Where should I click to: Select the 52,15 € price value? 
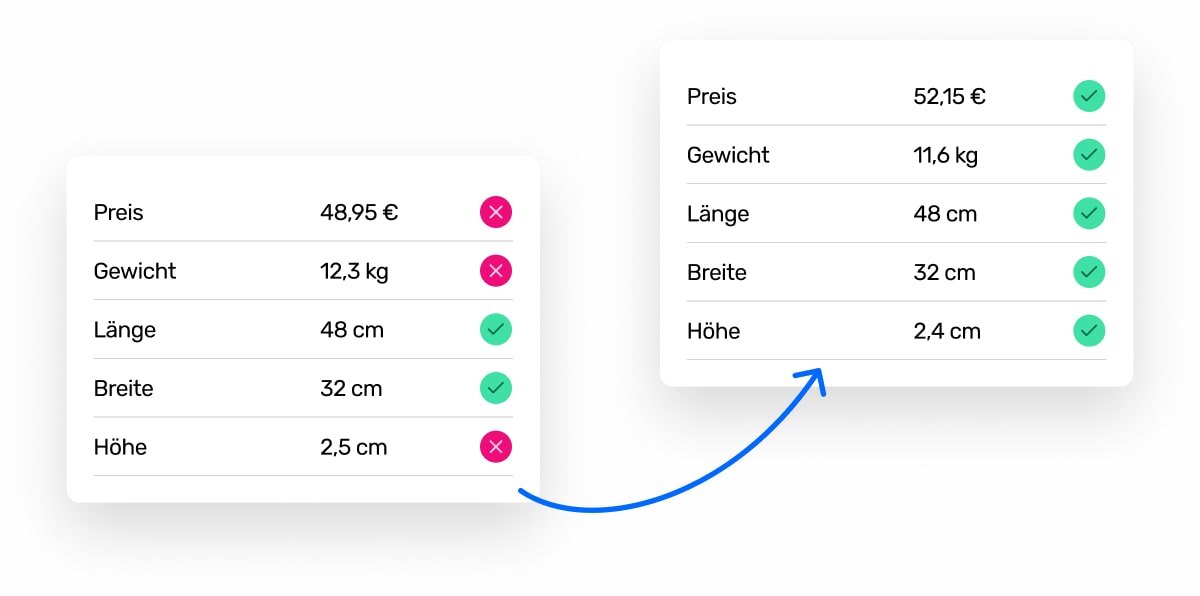pos(950,97)
